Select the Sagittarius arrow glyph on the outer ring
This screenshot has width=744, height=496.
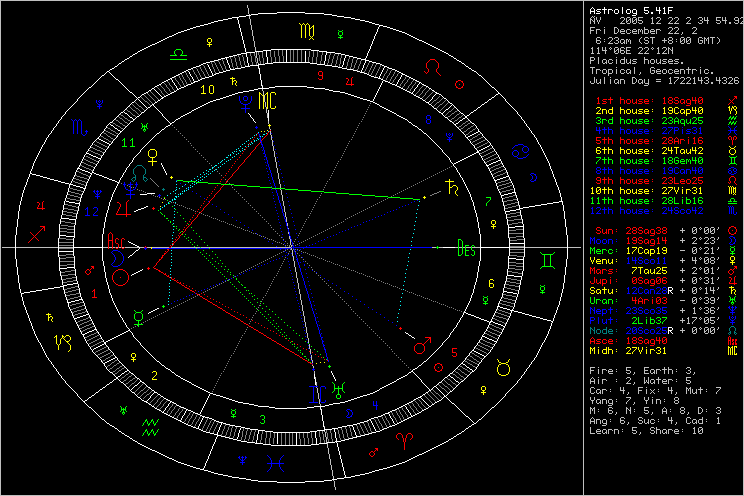38,234
